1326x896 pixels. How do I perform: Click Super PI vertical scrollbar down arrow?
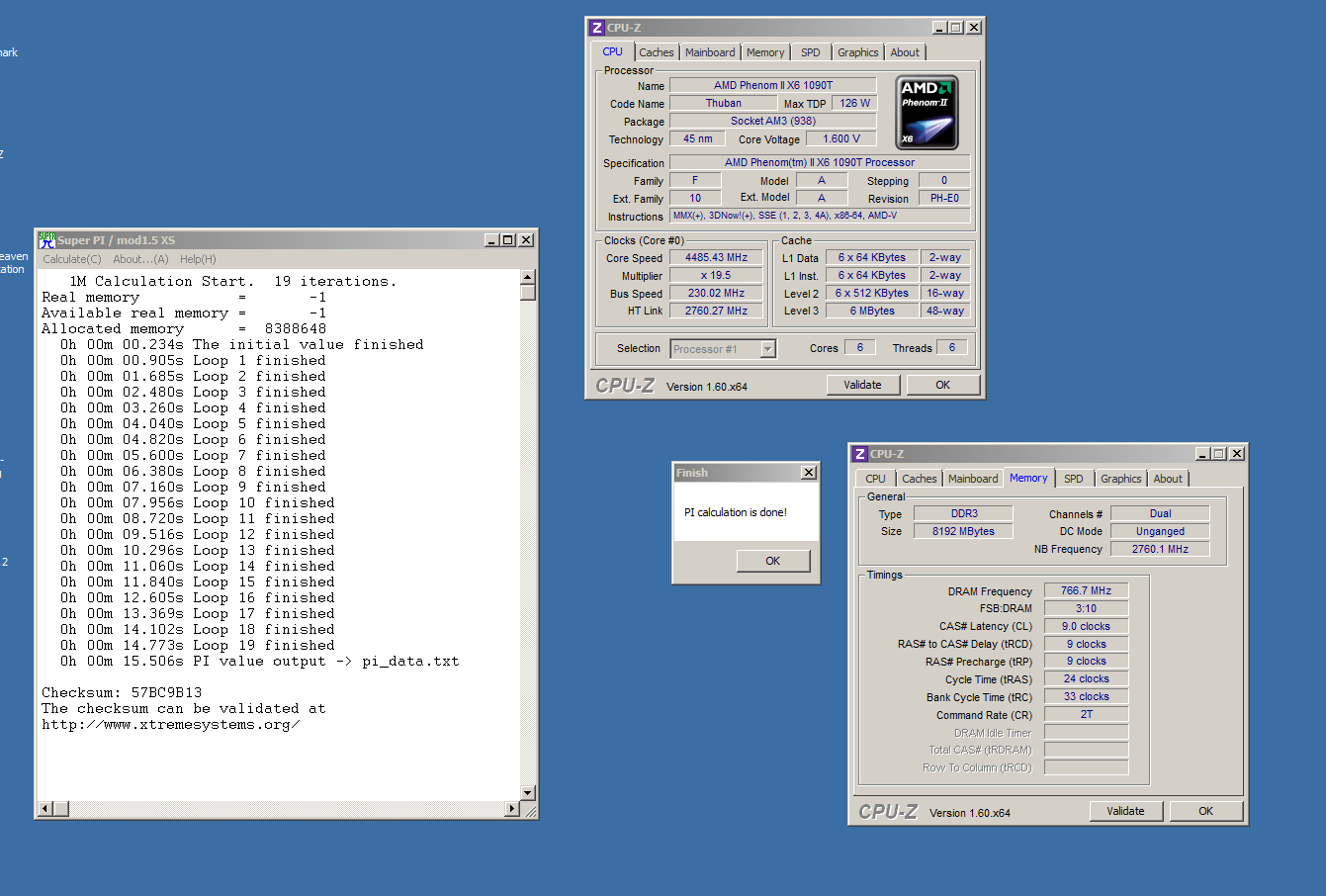[x=527, y=793]
